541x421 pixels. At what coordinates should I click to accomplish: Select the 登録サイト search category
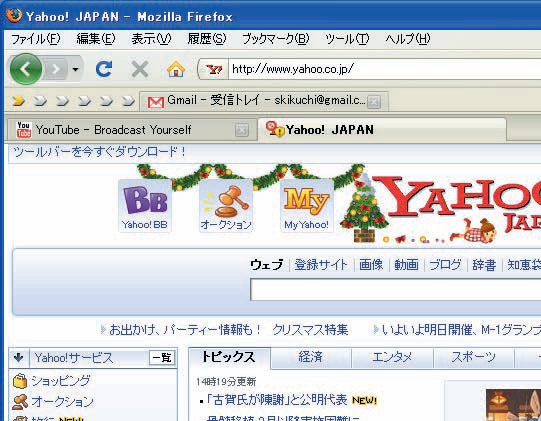click(321, 265)
